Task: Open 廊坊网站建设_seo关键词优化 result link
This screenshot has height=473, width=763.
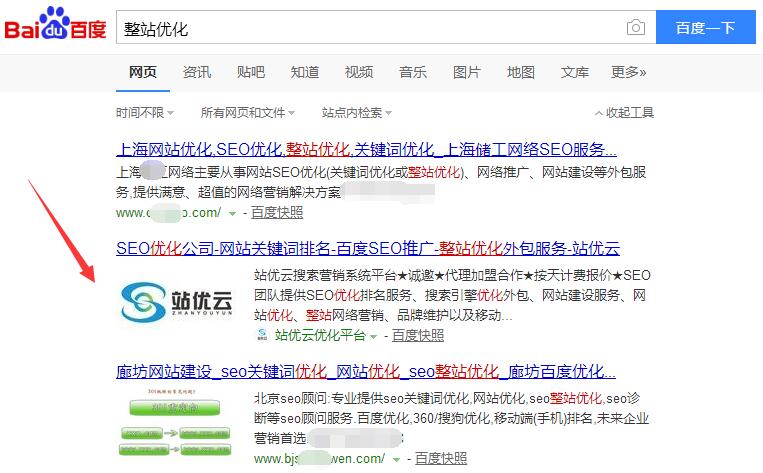Action: pos(366,372)
